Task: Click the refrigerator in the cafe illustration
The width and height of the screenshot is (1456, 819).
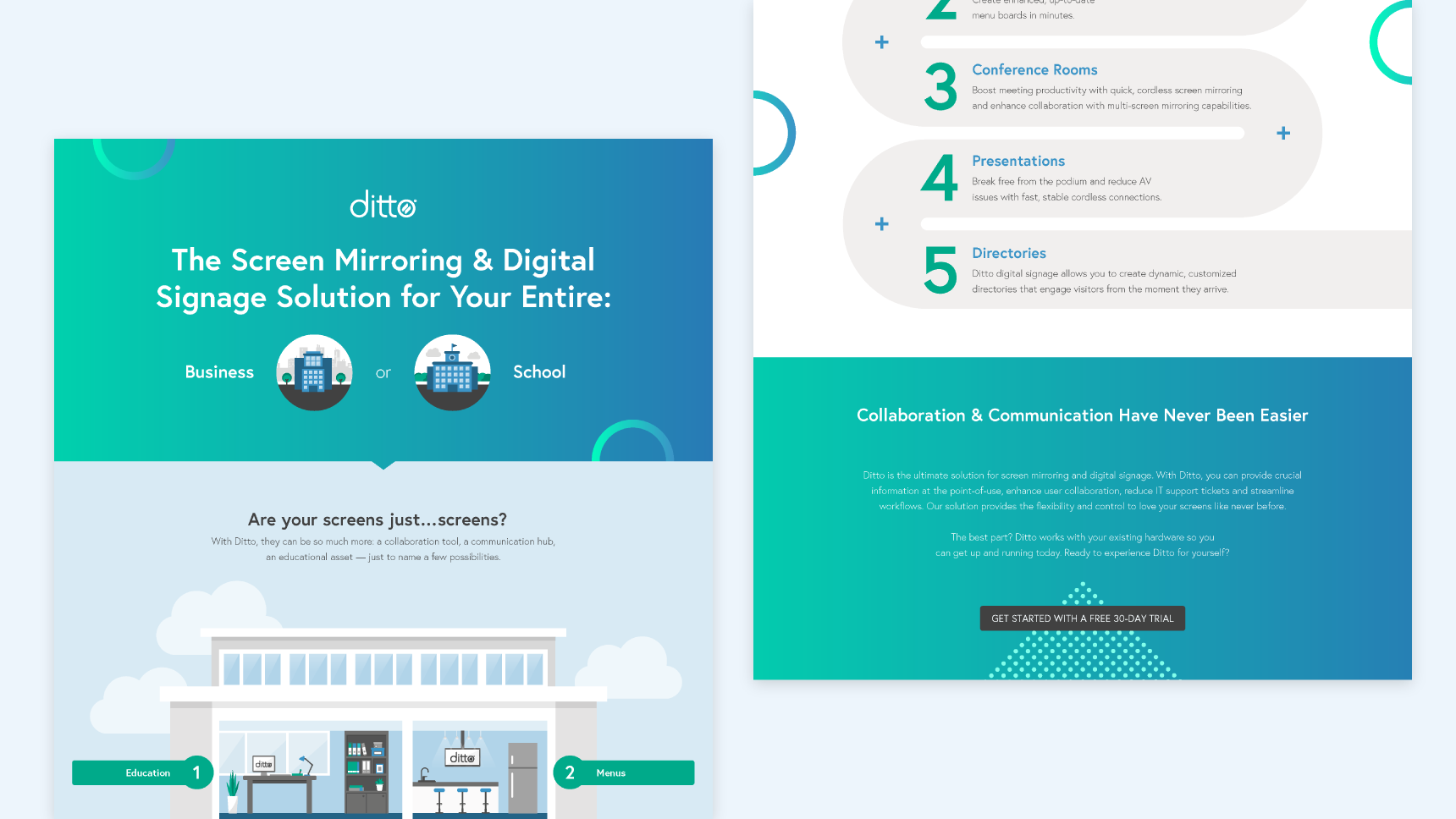Action: 523,778
